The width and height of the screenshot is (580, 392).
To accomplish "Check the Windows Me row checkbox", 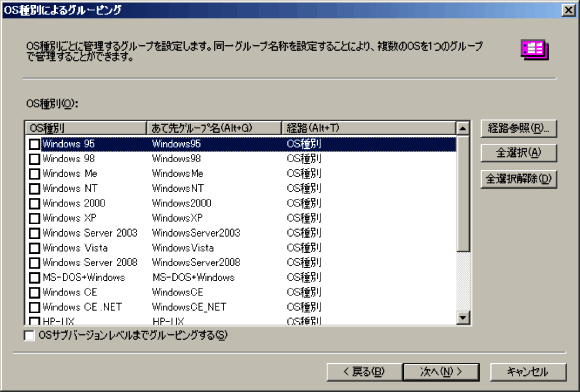I will (x=34, y=174).
